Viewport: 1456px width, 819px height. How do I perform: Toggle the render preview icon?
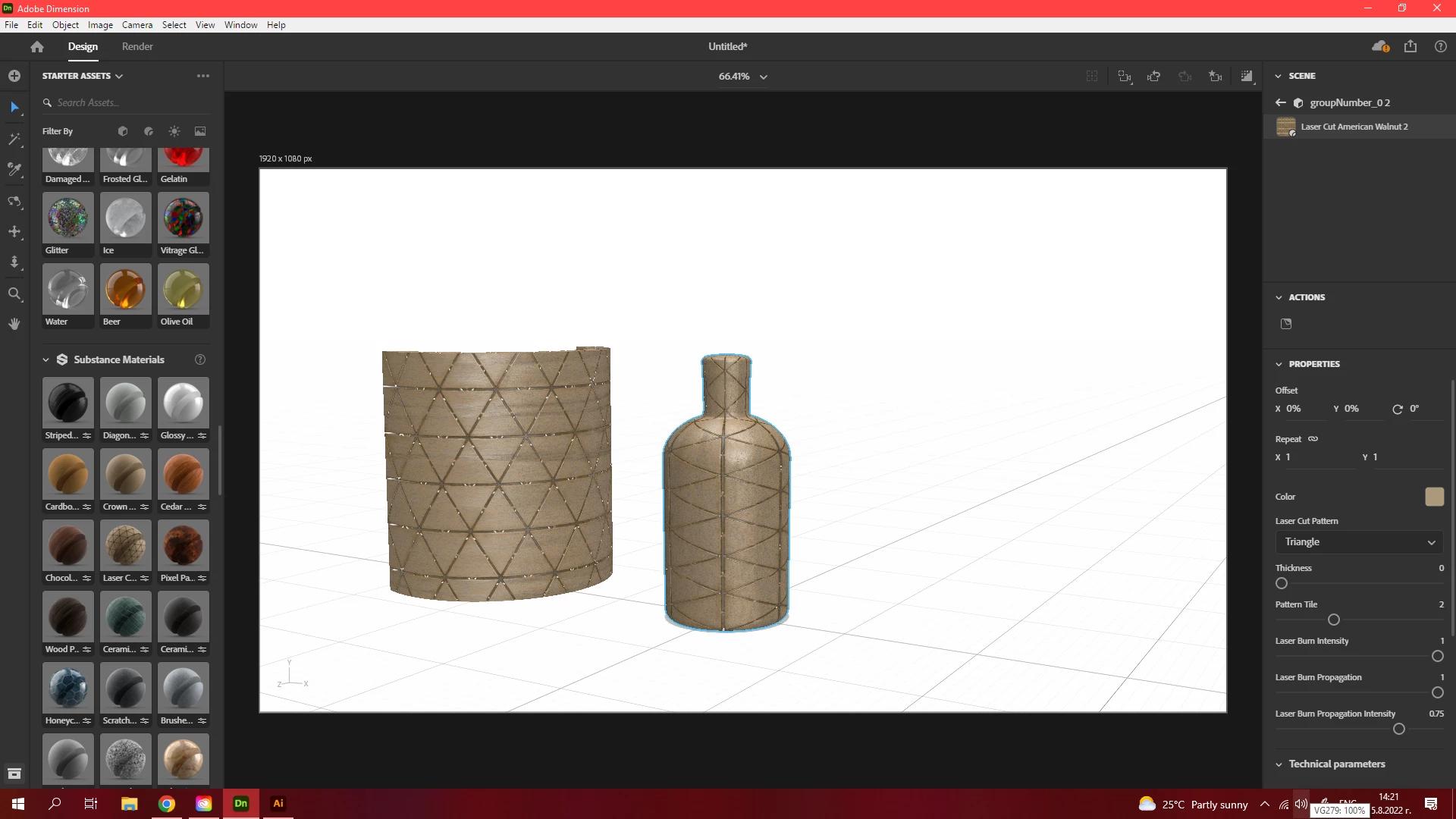[x=1247, y=76]
